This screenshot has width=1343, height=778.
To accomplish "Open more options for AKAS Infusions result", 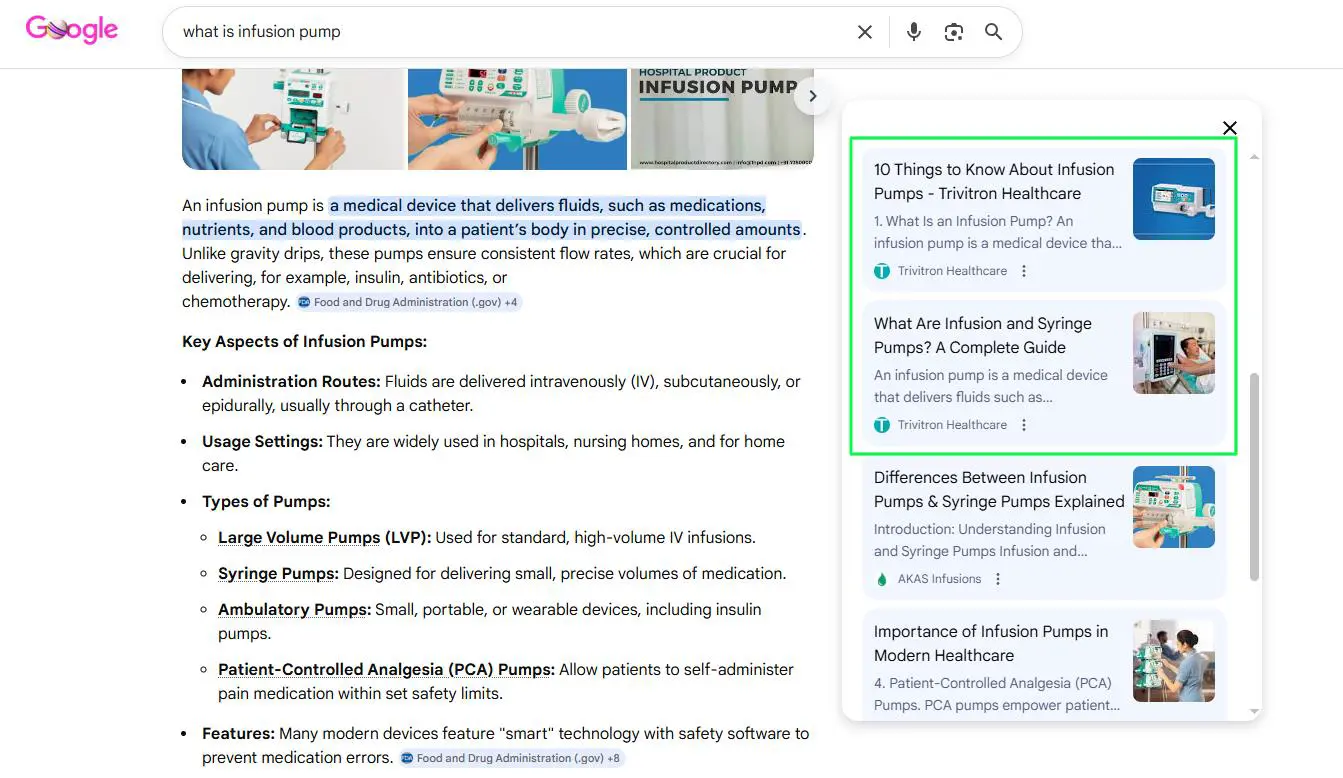I will click(x=998, y=579).
